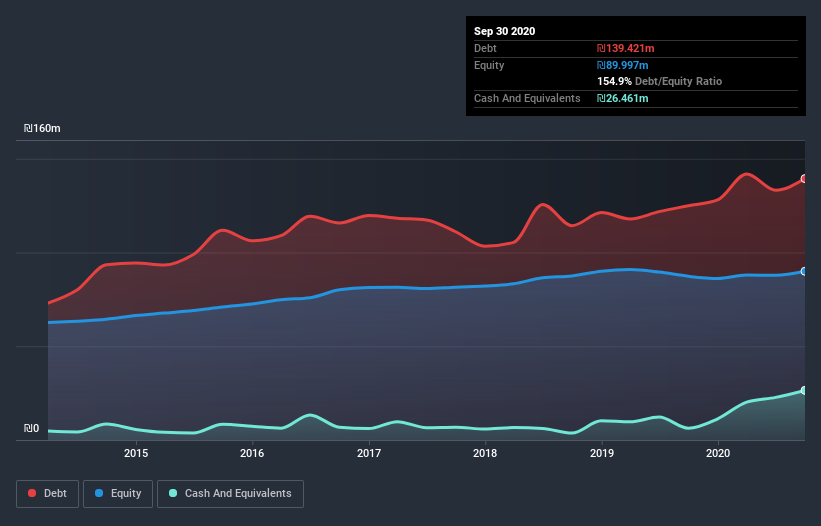Click the ₪139.421m debt value
Screen dimensions: 821x526
pos(626,48)
